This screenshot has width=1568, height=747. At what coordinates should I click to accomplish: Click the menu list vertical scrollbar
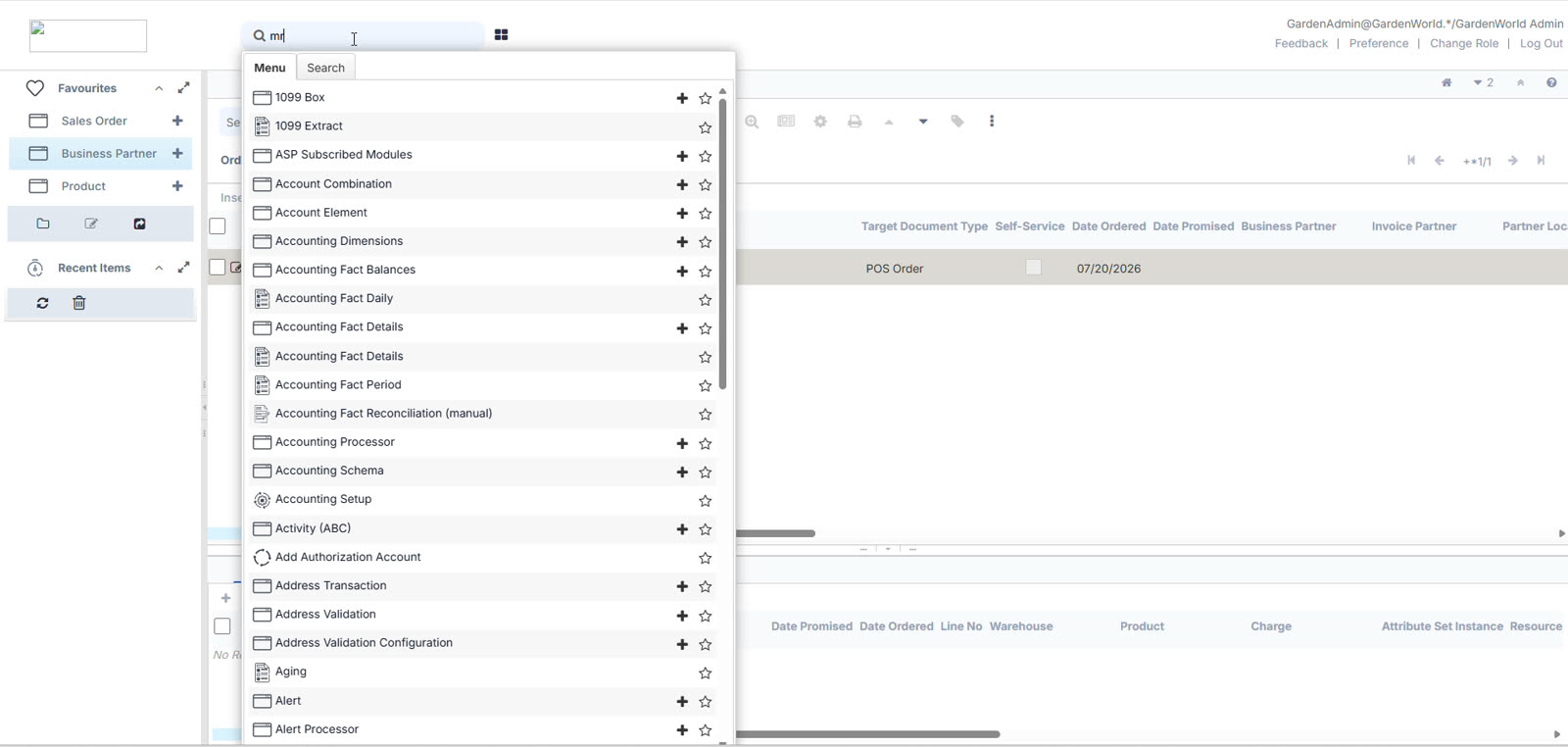722,243
